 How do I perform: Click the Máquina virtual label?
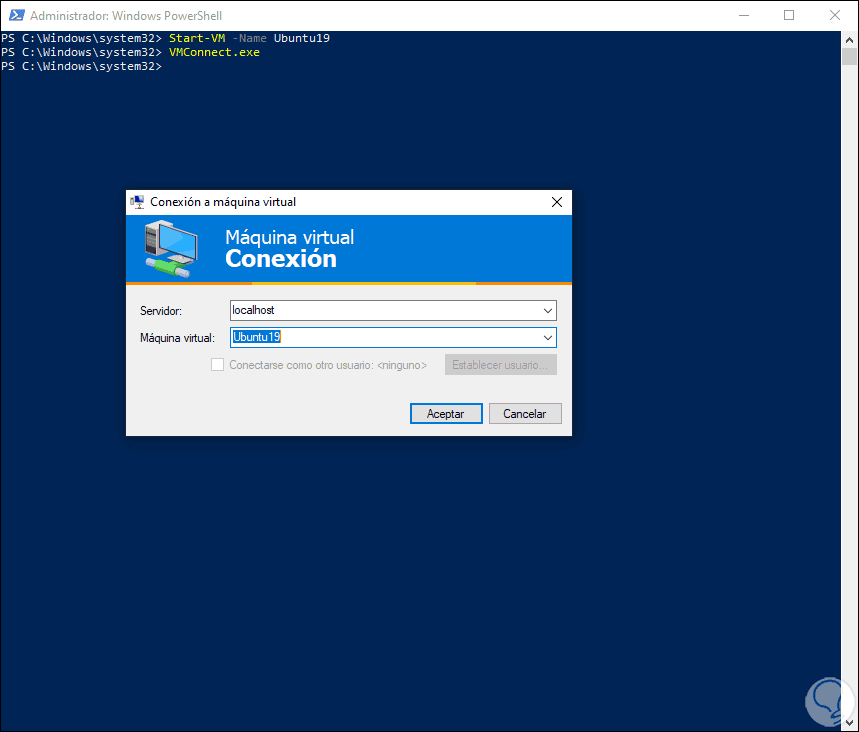pyautogui.click(x=177, y=338)
